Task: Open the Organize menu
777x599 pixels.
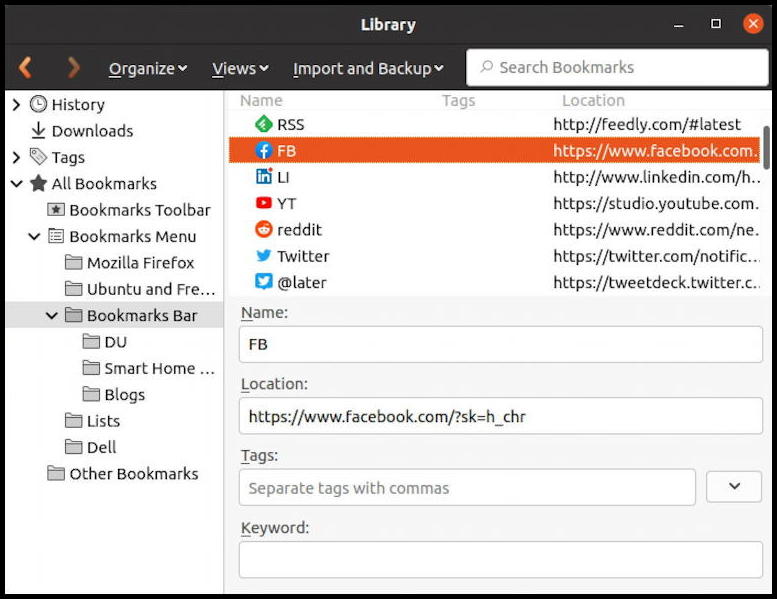Action: [148, 68]
